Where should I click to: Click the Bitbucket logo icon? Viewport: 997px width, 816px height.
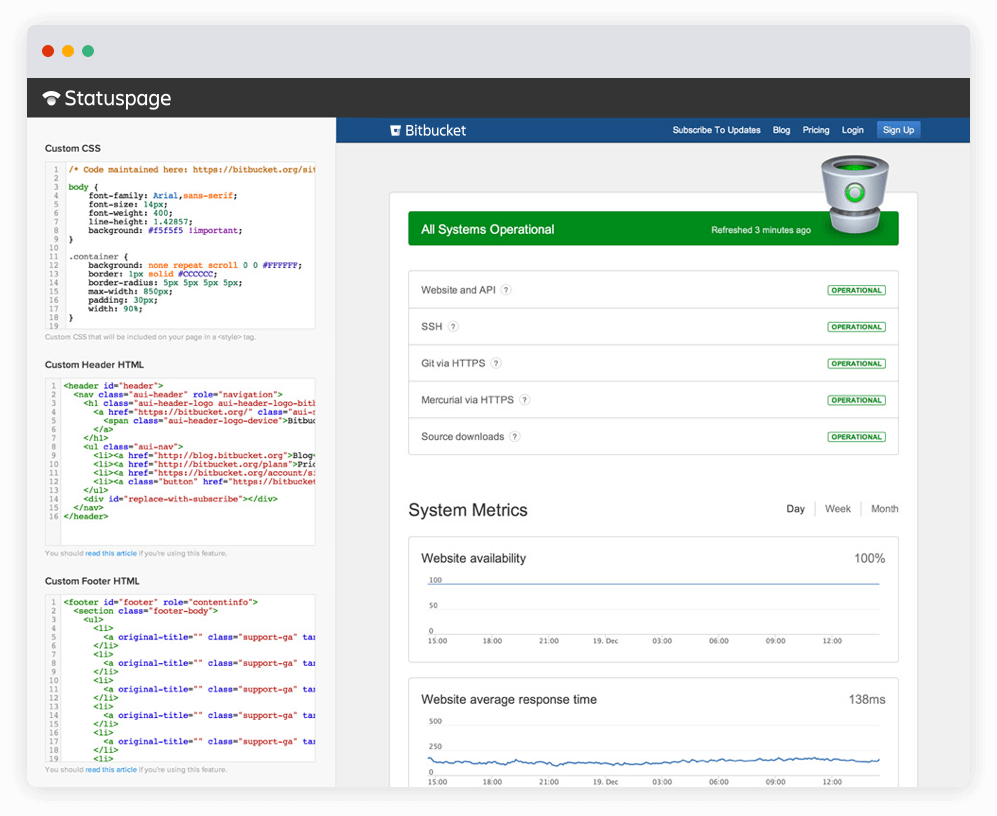tap(396, 129)
